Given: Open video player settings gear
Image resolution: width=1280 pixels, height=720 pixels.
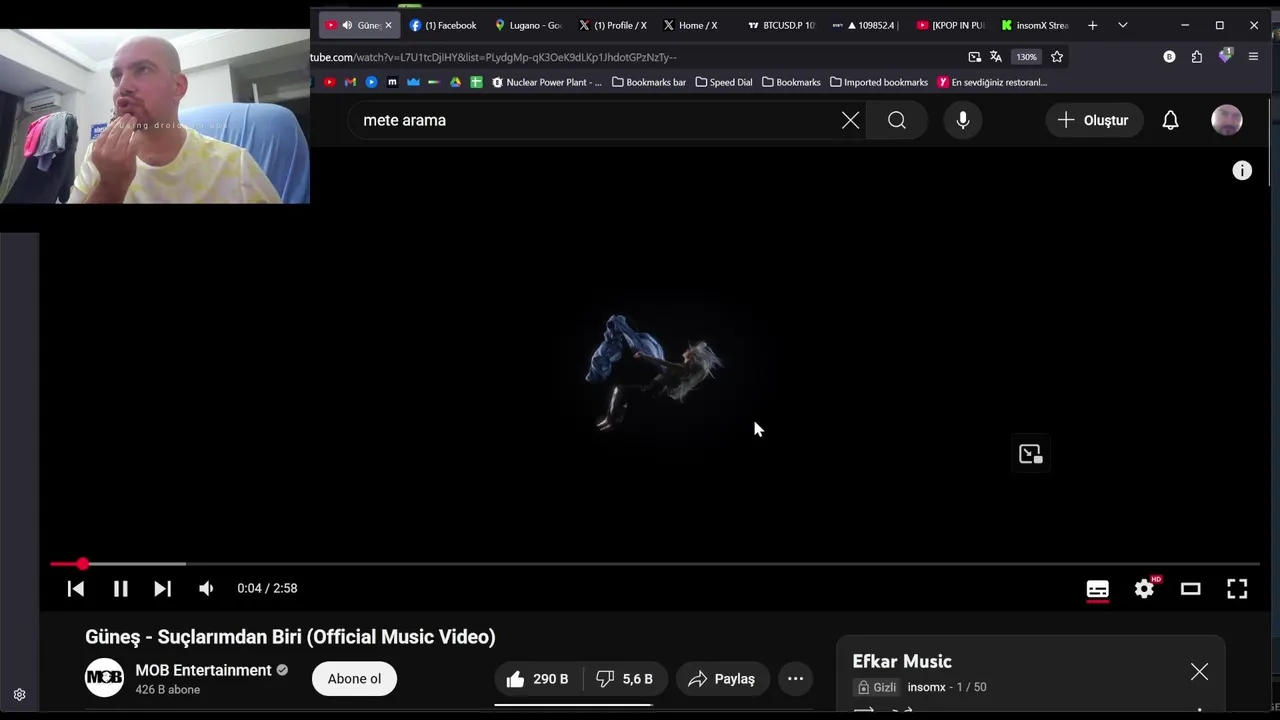Looking at the screenshot, I should [x=1145, y=589].
